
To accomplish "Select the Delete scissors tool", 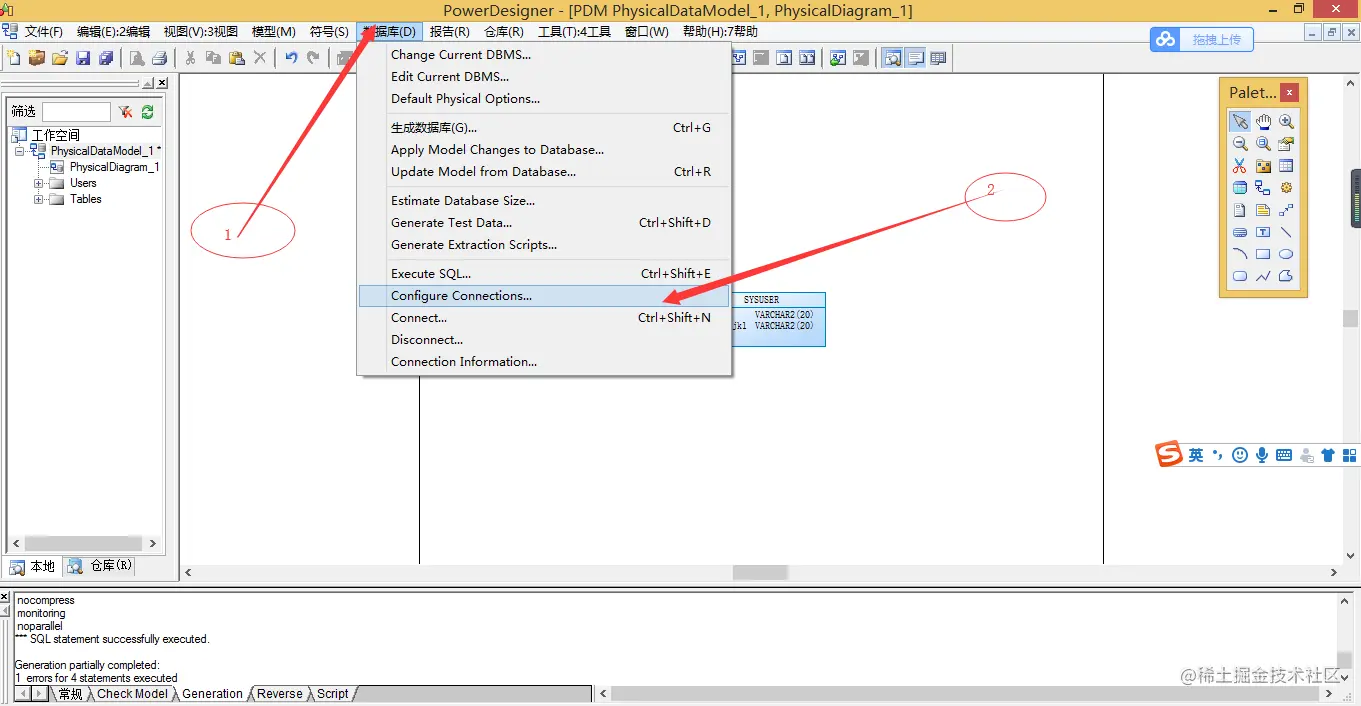I will click(1239, 164).
